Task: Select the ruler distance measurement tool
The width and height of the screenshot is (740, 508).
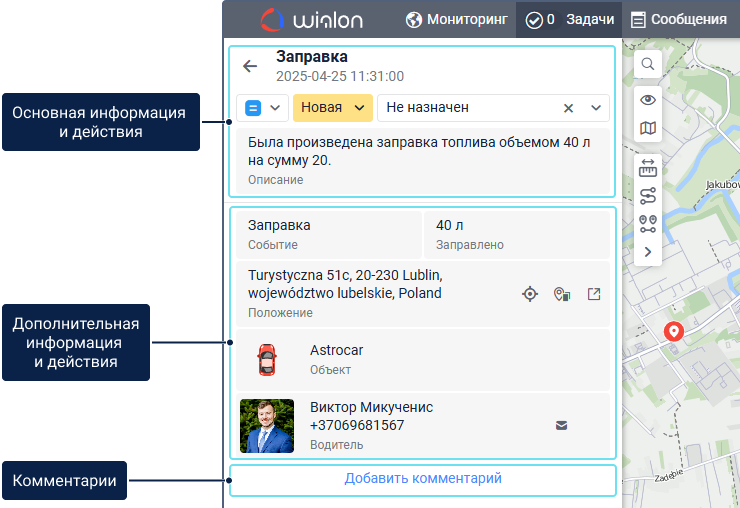Action: point(648,168)
